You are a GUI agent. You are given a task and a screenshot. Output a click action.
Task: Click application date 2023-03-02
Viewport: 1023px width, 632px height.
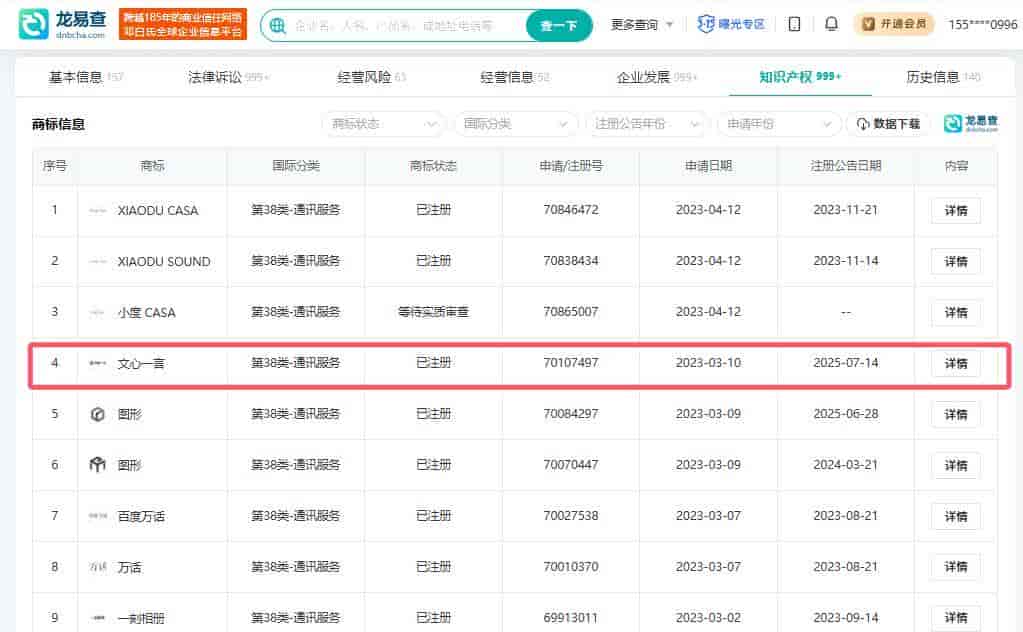click(708, 617)
